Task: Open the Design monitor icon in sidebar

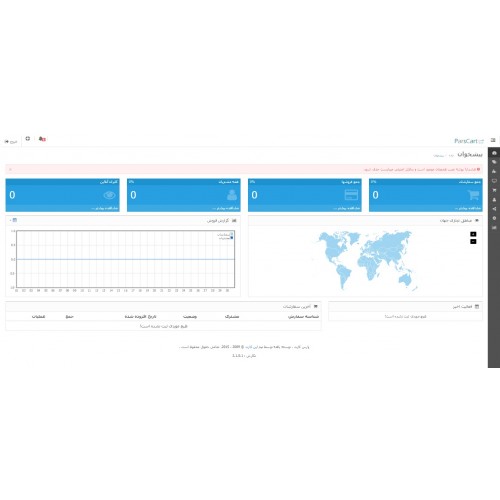Action: [x=494, y=181]
